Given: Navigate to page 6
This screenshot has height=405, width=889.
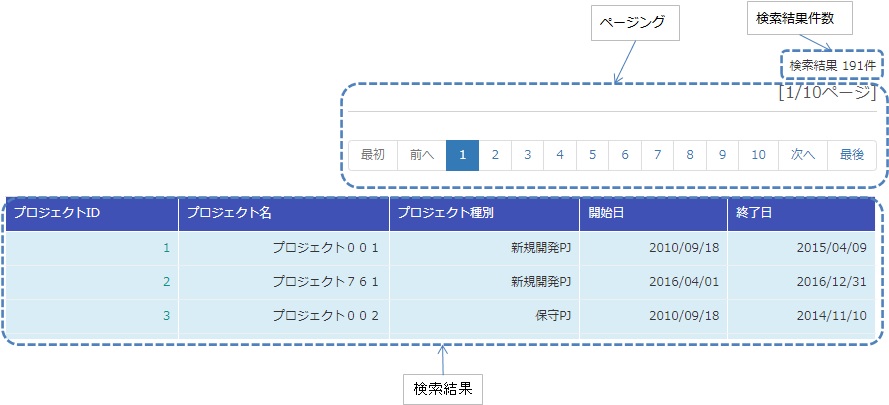Looking at the screenshot, I should [625, 155].
